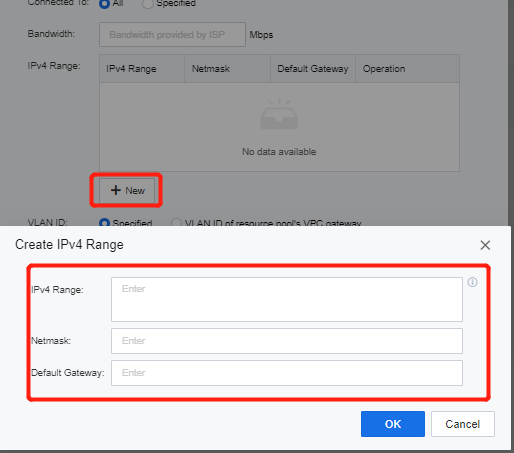Click the IPv4 Range column header
Screen dimensions: 514x453
[x=142, y=69]
